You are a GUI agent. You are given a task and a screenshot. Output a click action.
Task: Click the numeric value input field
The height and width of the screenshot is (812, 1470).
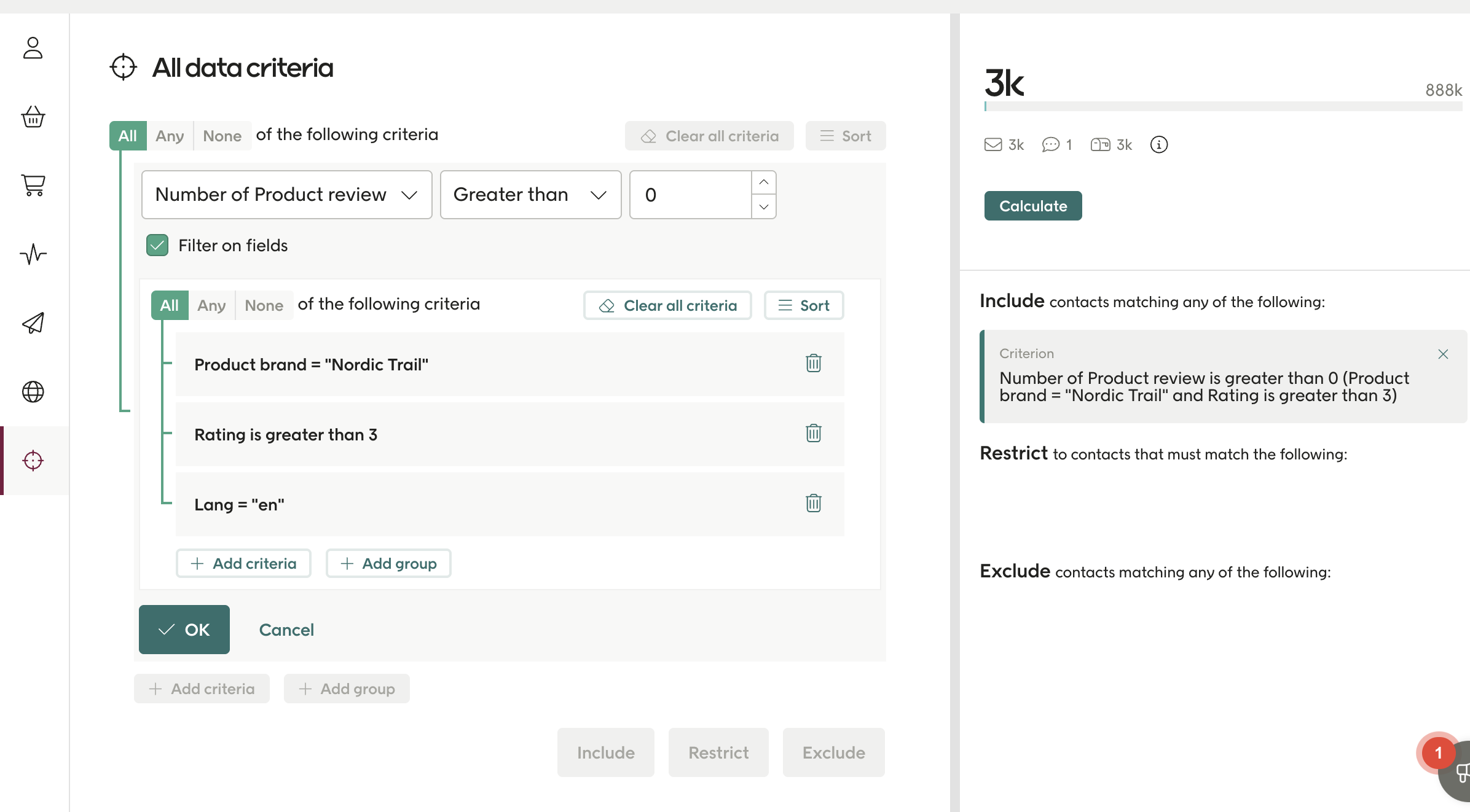click(691, 195)
